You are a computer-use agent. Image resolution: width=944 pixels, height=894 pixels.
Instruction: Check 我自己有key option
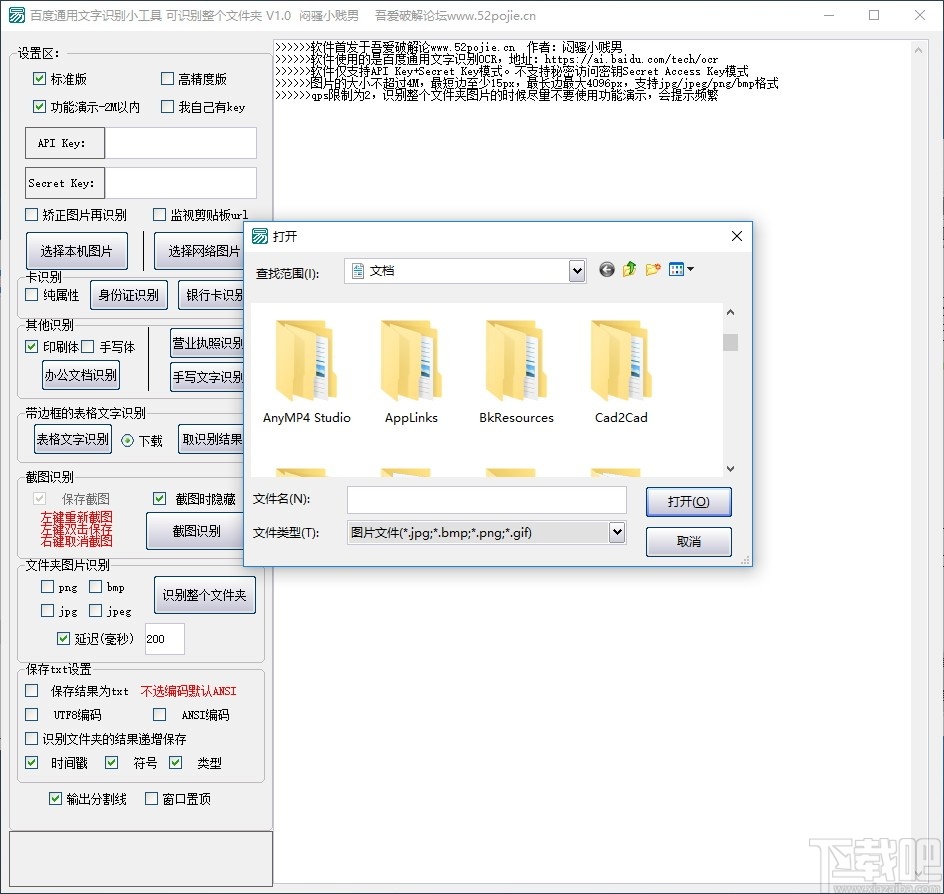(x=166, y=107)
